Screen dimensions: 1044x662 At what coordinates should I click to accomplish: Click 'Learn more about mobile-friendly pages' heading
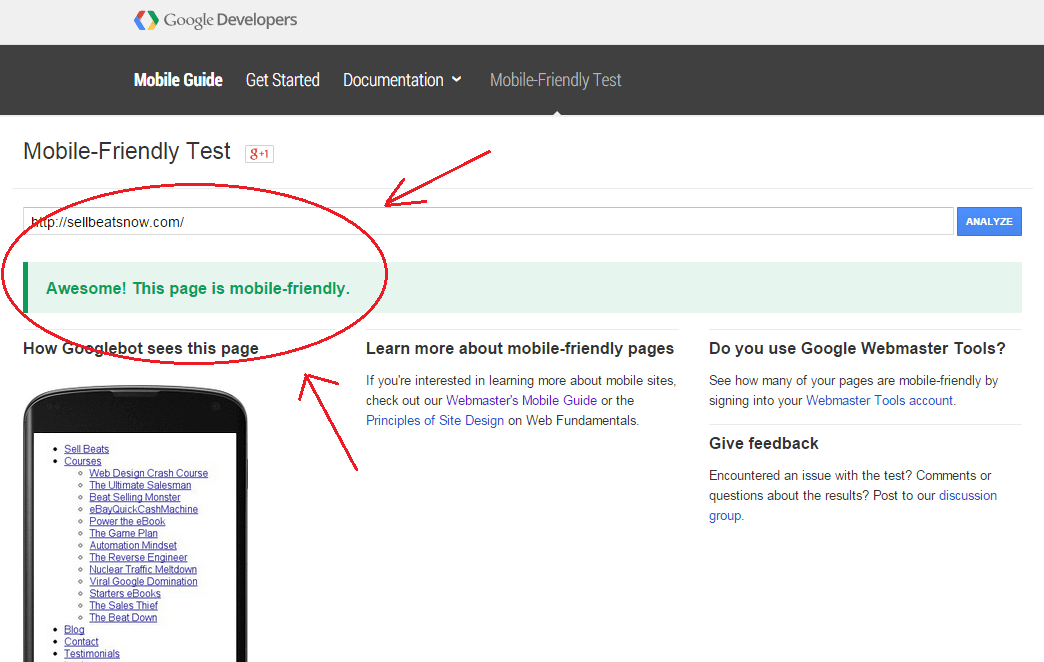click(520, 348)
